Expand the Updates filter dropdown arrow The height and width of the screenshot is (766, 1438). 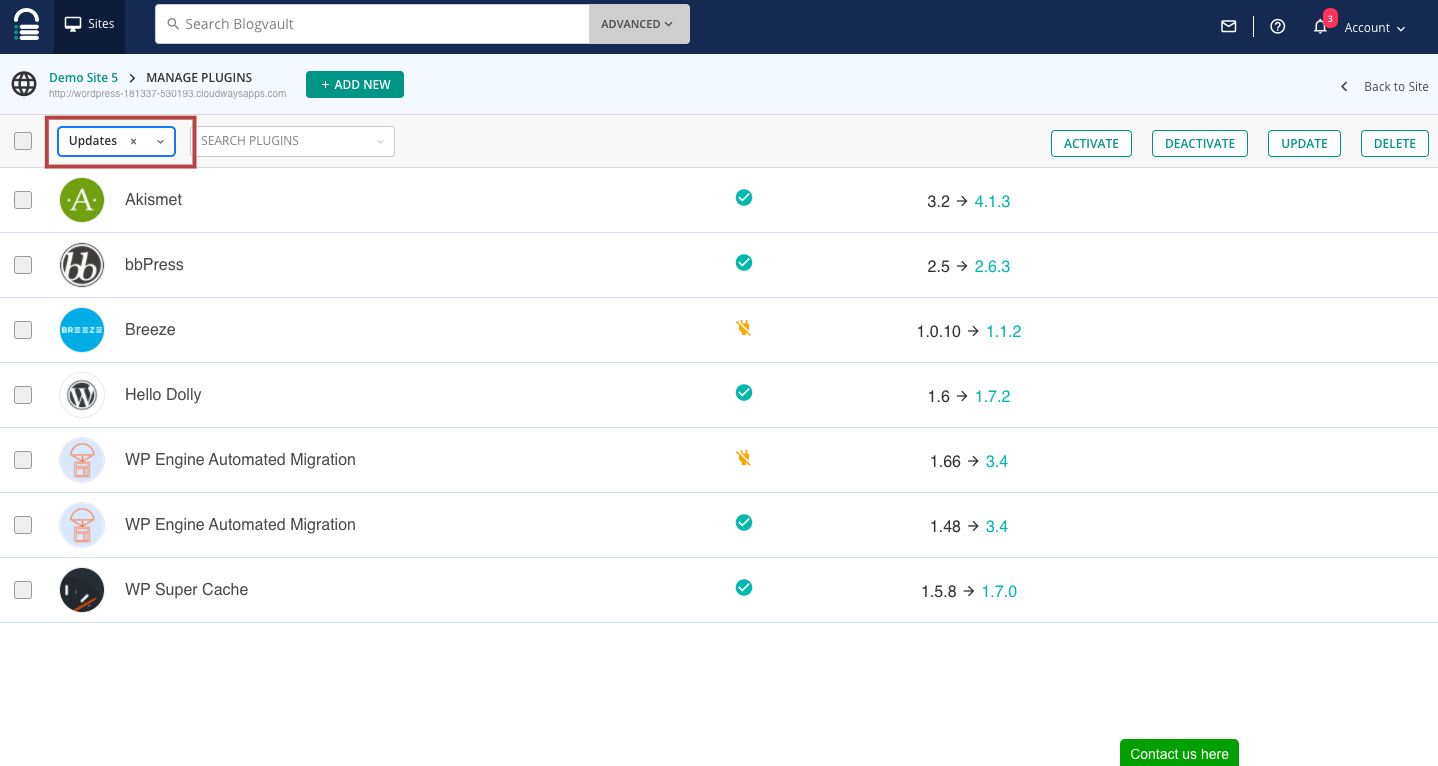point(160,142)
